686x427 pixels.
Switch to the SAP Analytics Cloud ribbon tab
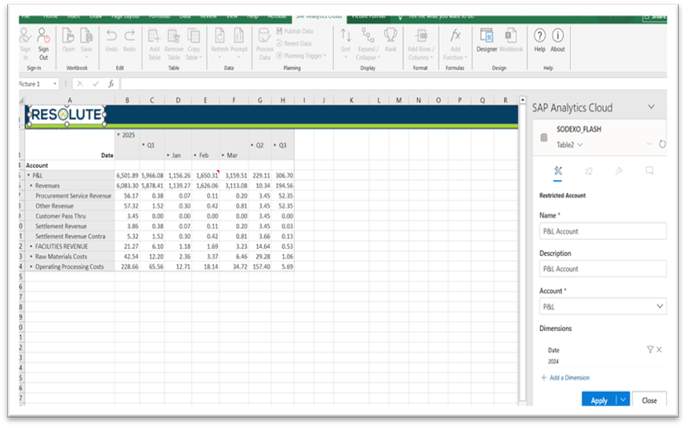point(320,16)
